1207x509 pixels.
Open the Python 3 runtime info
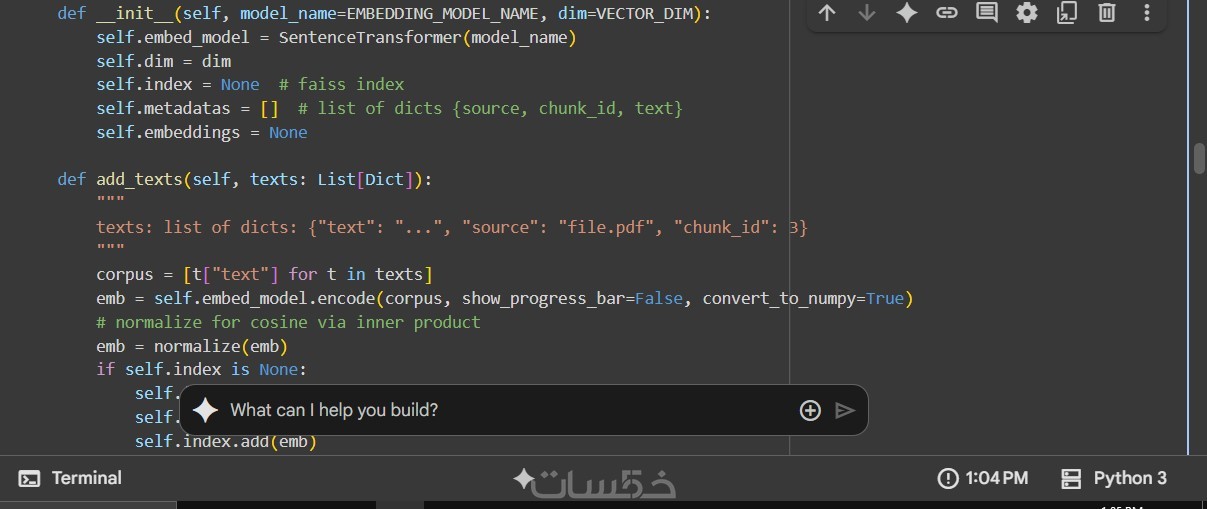click(x=1114, y=479)
